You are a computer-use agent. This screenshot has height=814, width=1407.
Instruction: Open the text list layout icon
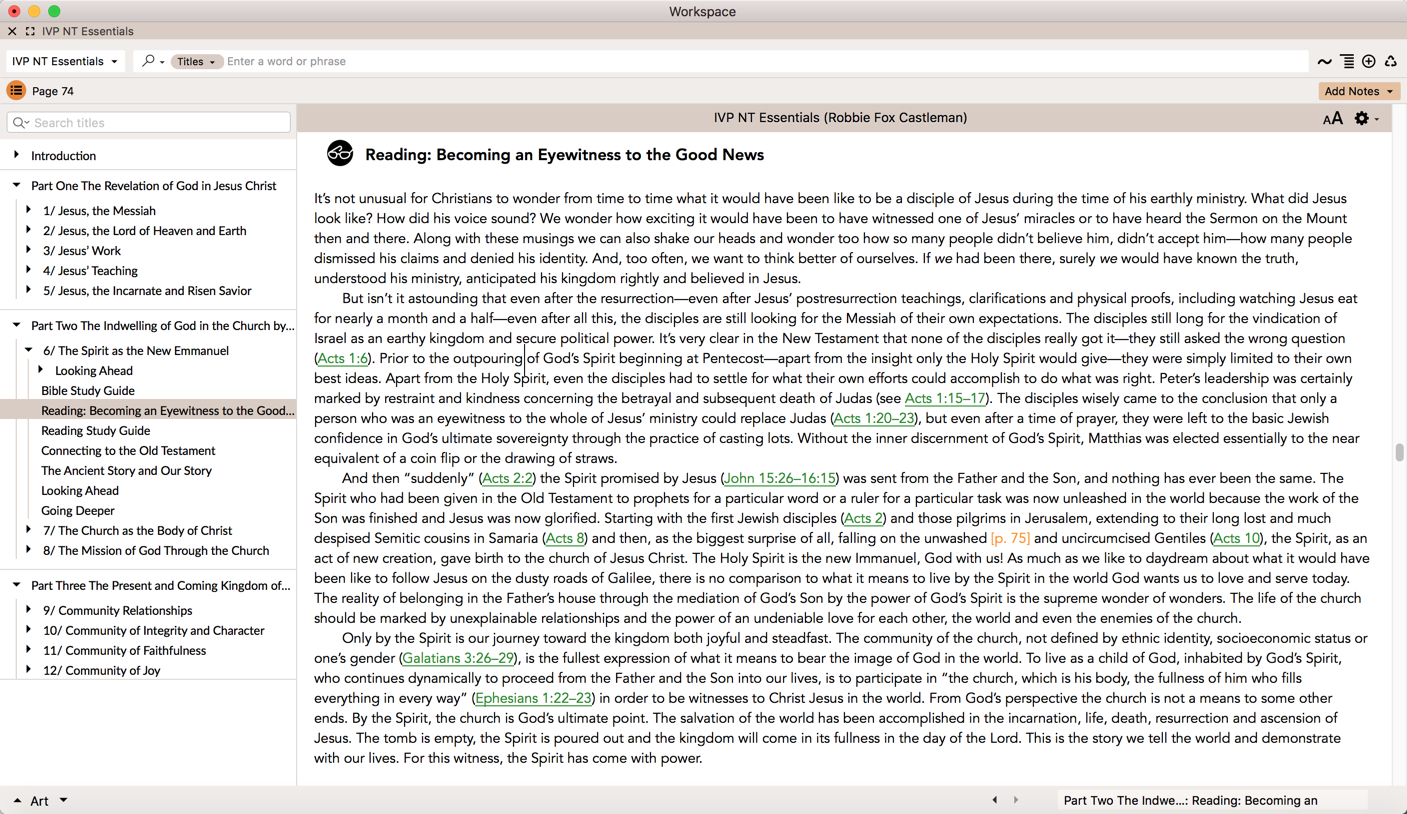click(1347, 62)
